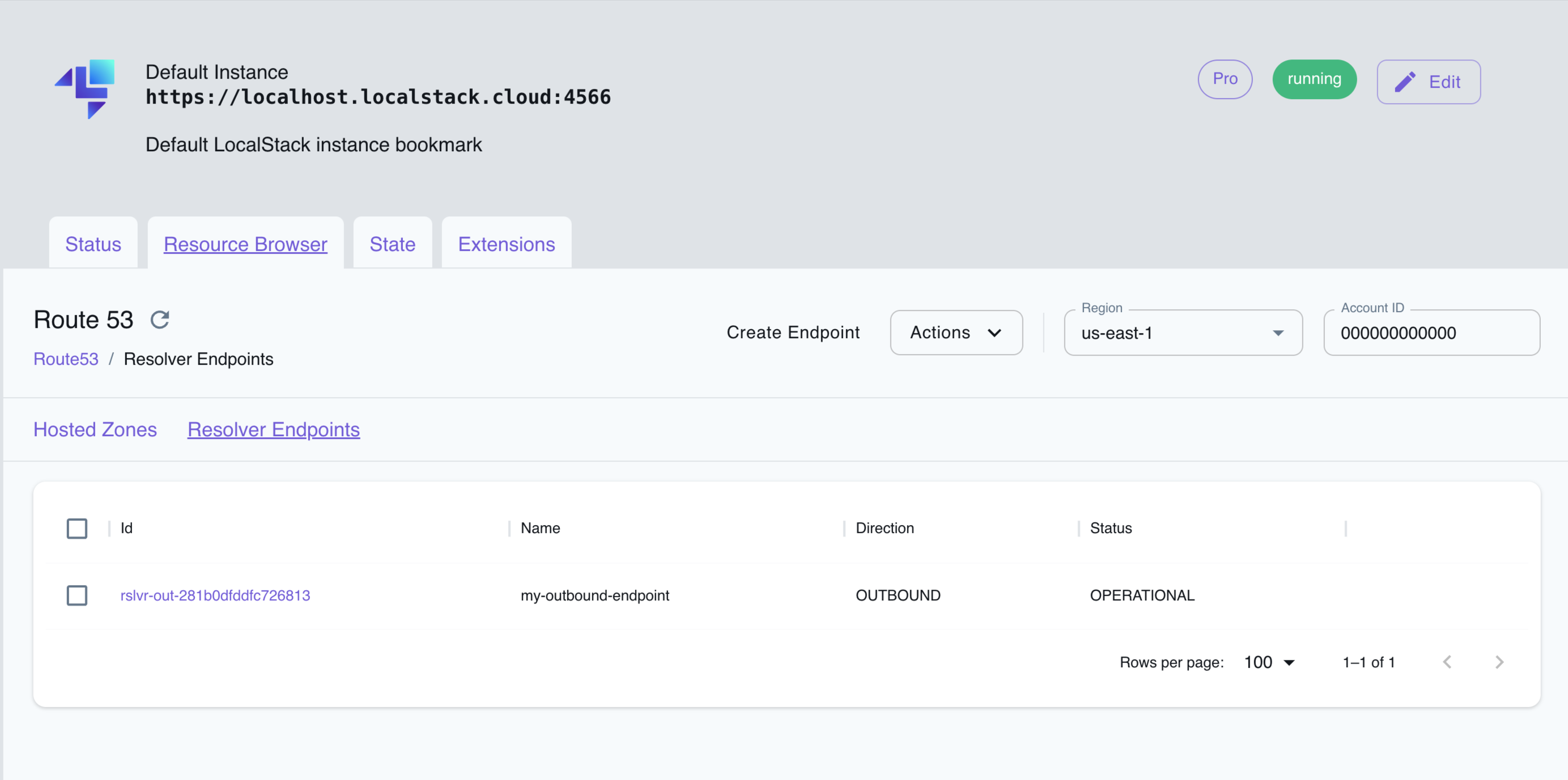This screenshot has width=1568, height=780.
Task: Click the Pro badge
Action: coord(1225,79)
